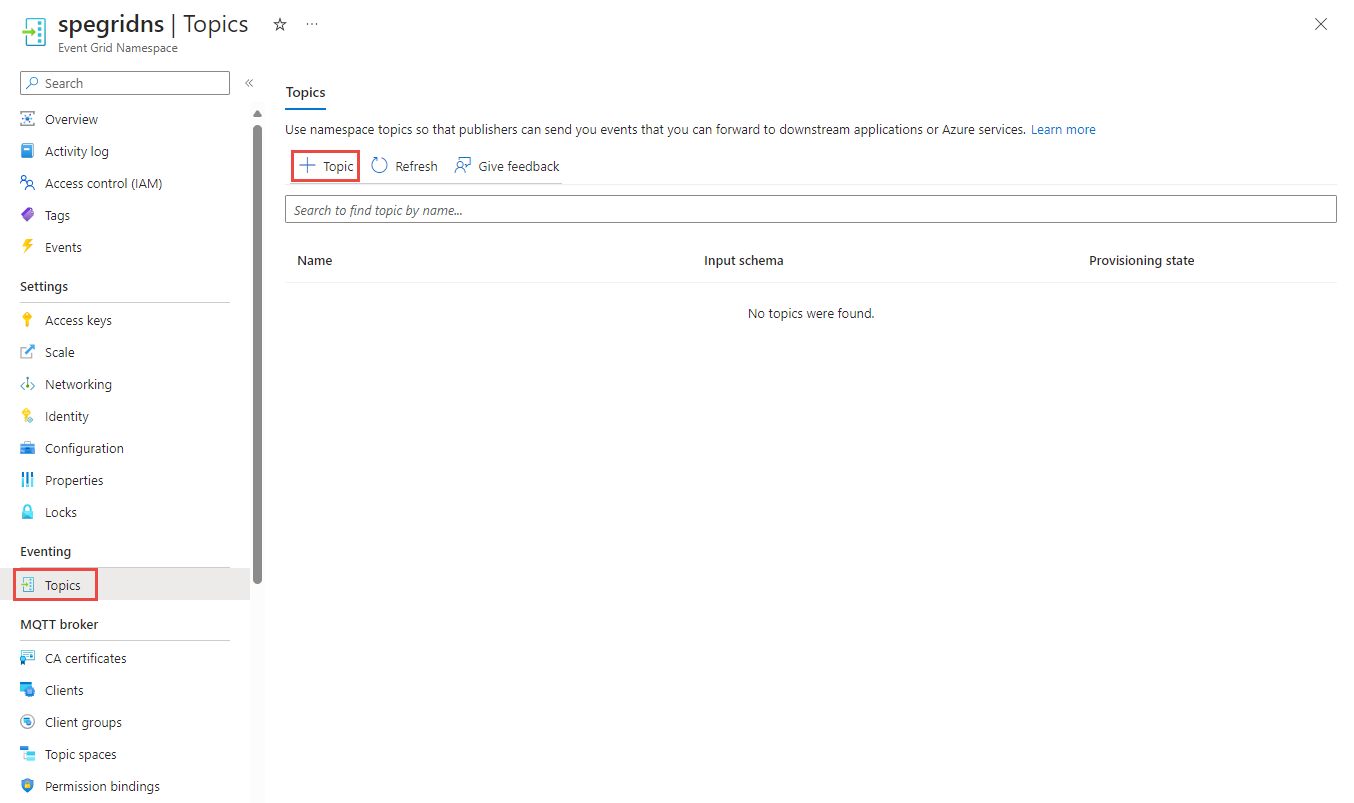Open the ellipsis more options menu
The width and height of the screenshot is (1354, 803).
click(x=312, y=24)
